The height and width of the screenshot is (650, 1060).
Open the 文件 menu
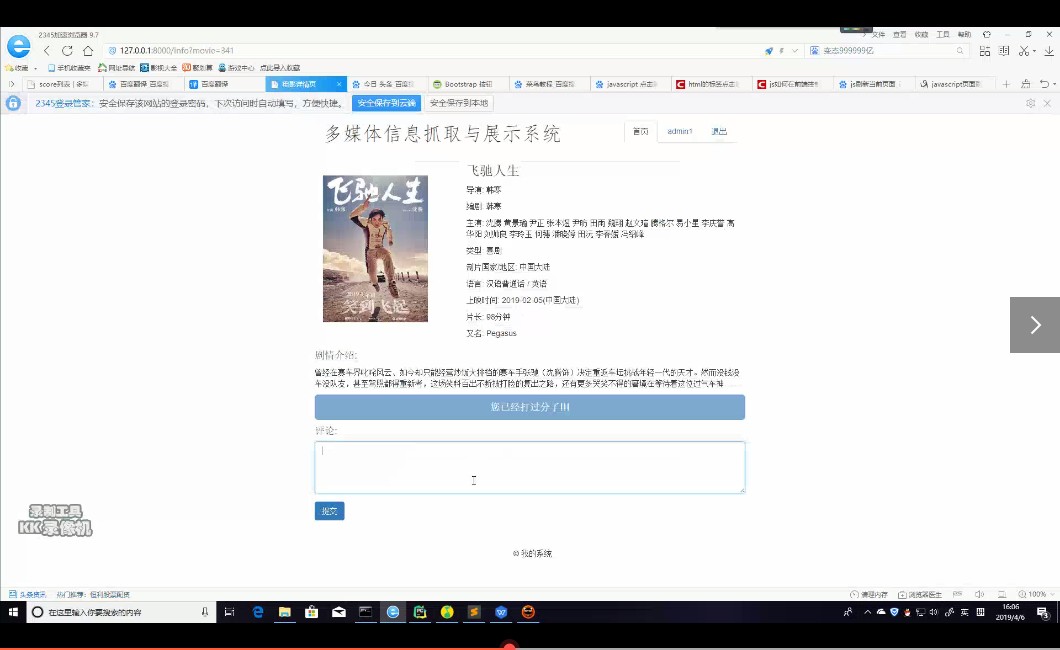click(x=878, y=34)
